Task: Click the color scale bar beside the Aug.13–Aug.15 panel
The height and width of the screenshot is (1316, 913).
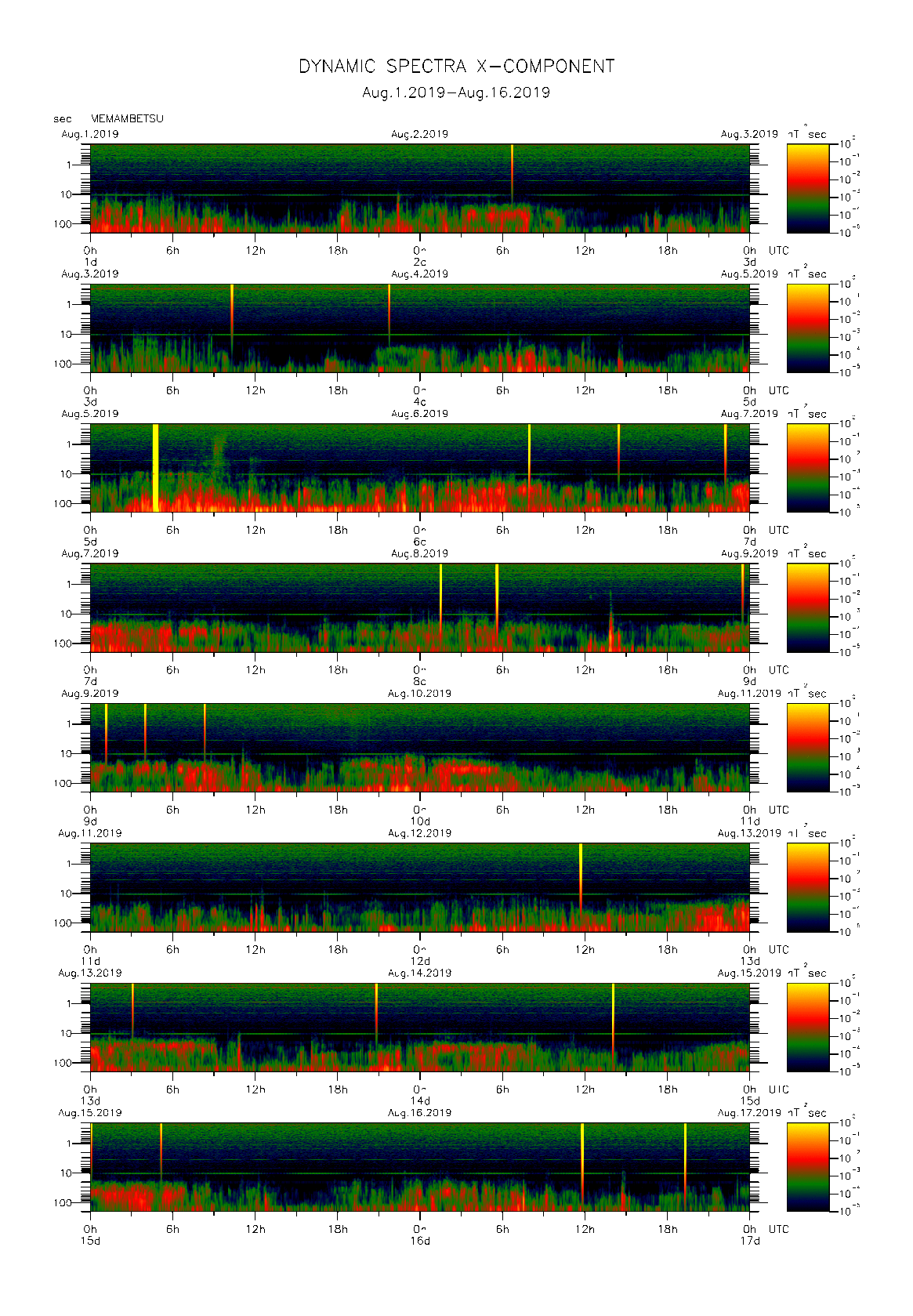Action: click(808, 1027)
